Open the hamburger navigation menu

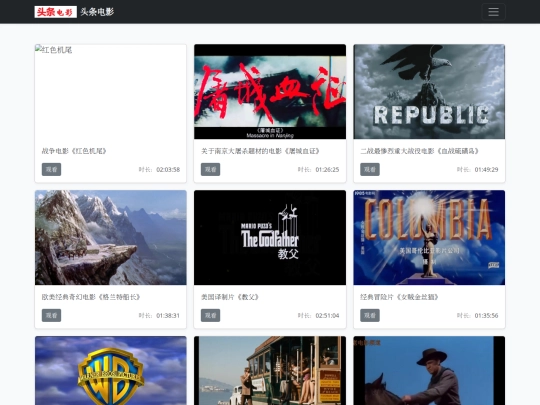(493, 12)
